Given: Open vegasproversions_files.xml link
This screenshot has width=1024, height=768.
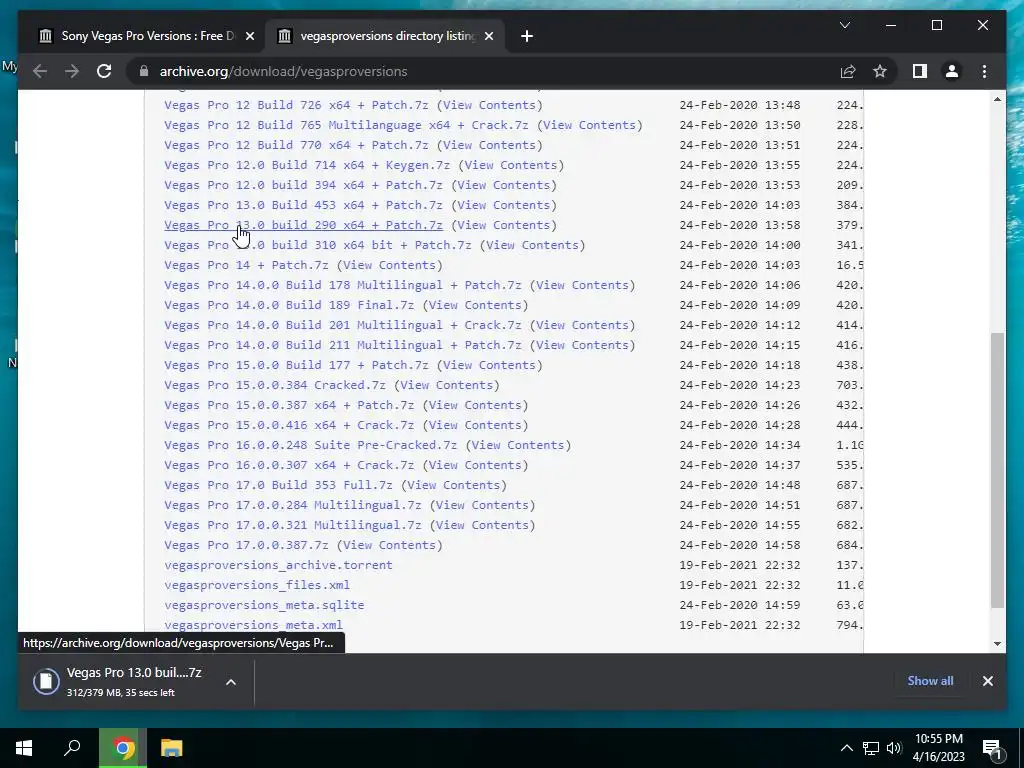Looking at the screenshot, I should click(257, 585).
